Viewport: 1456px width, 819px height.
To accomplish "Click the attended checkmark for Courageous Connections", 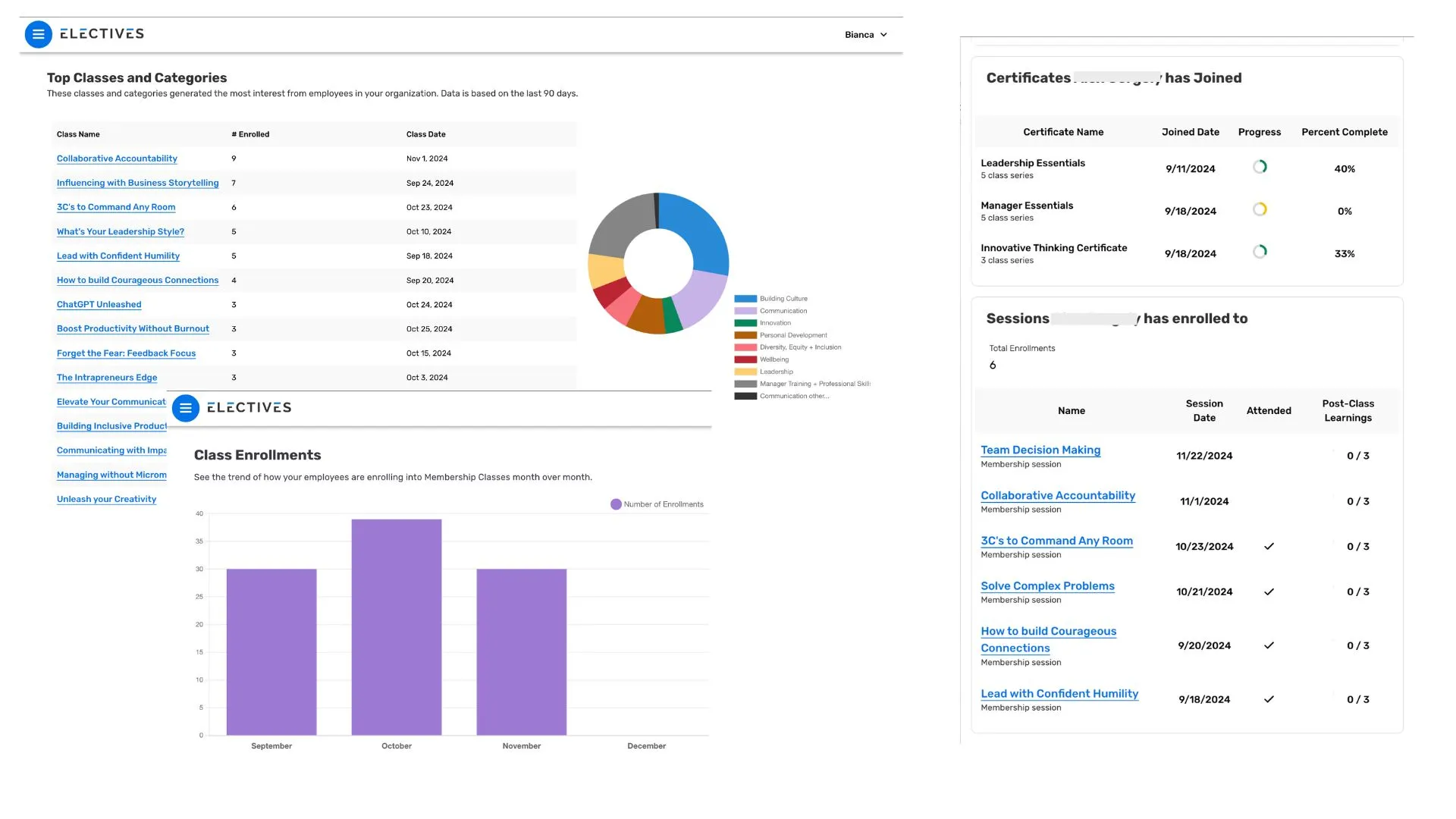I will 1269,646.
